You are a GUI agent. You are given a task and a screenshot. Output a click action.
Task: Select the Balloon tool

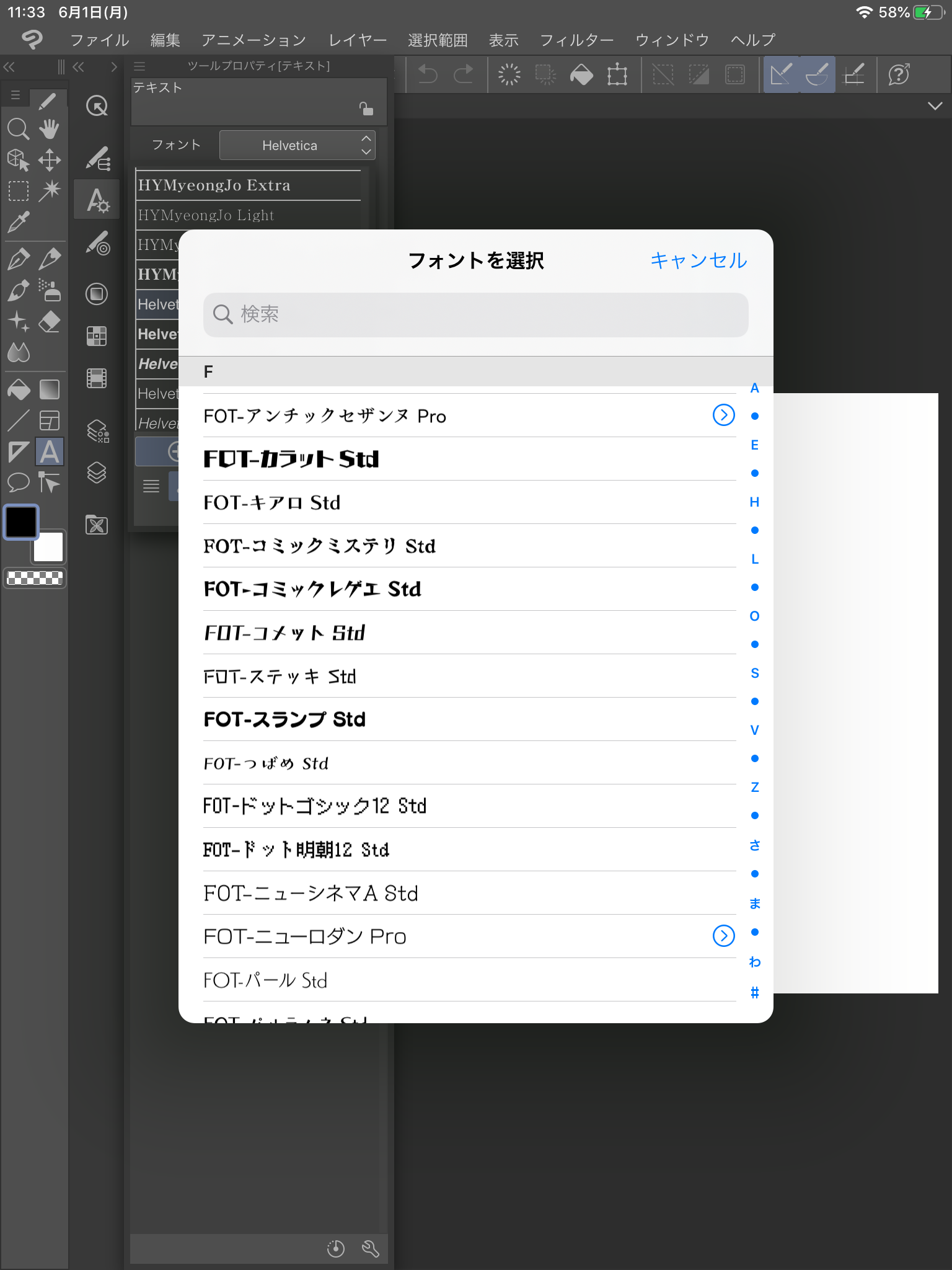coord(18,482)
